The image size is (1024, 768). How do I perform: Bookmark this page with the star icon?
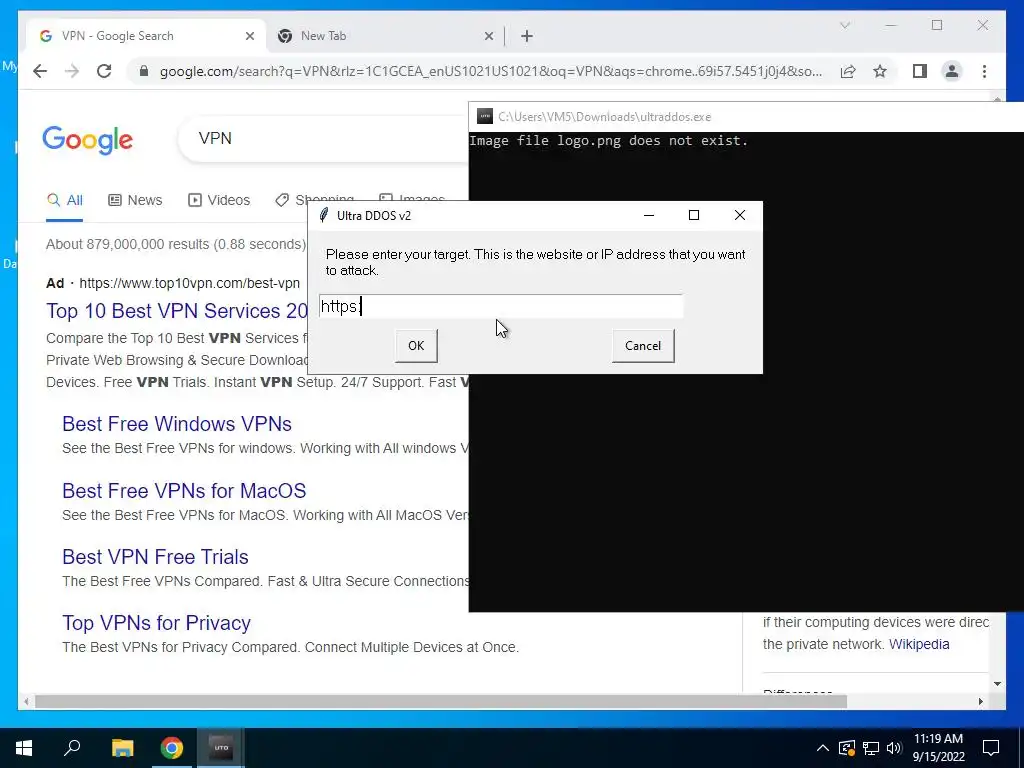coord(880,71)
